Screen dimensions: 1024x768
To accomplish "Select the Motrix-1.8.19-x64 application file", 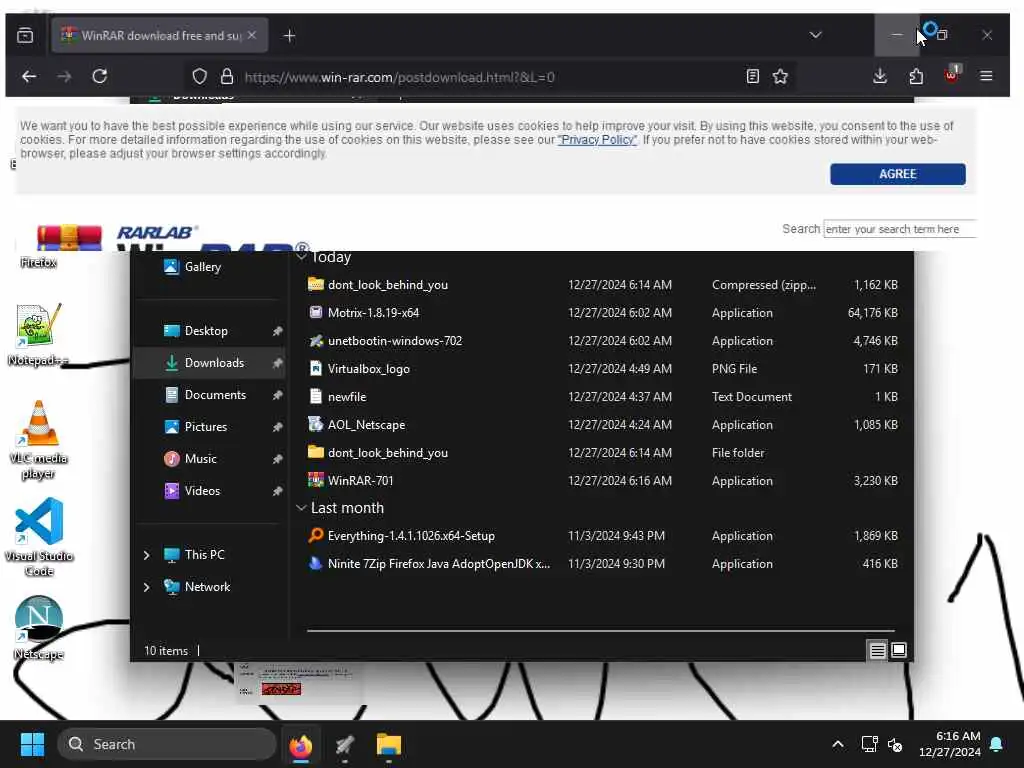I will tap(602, 313).
